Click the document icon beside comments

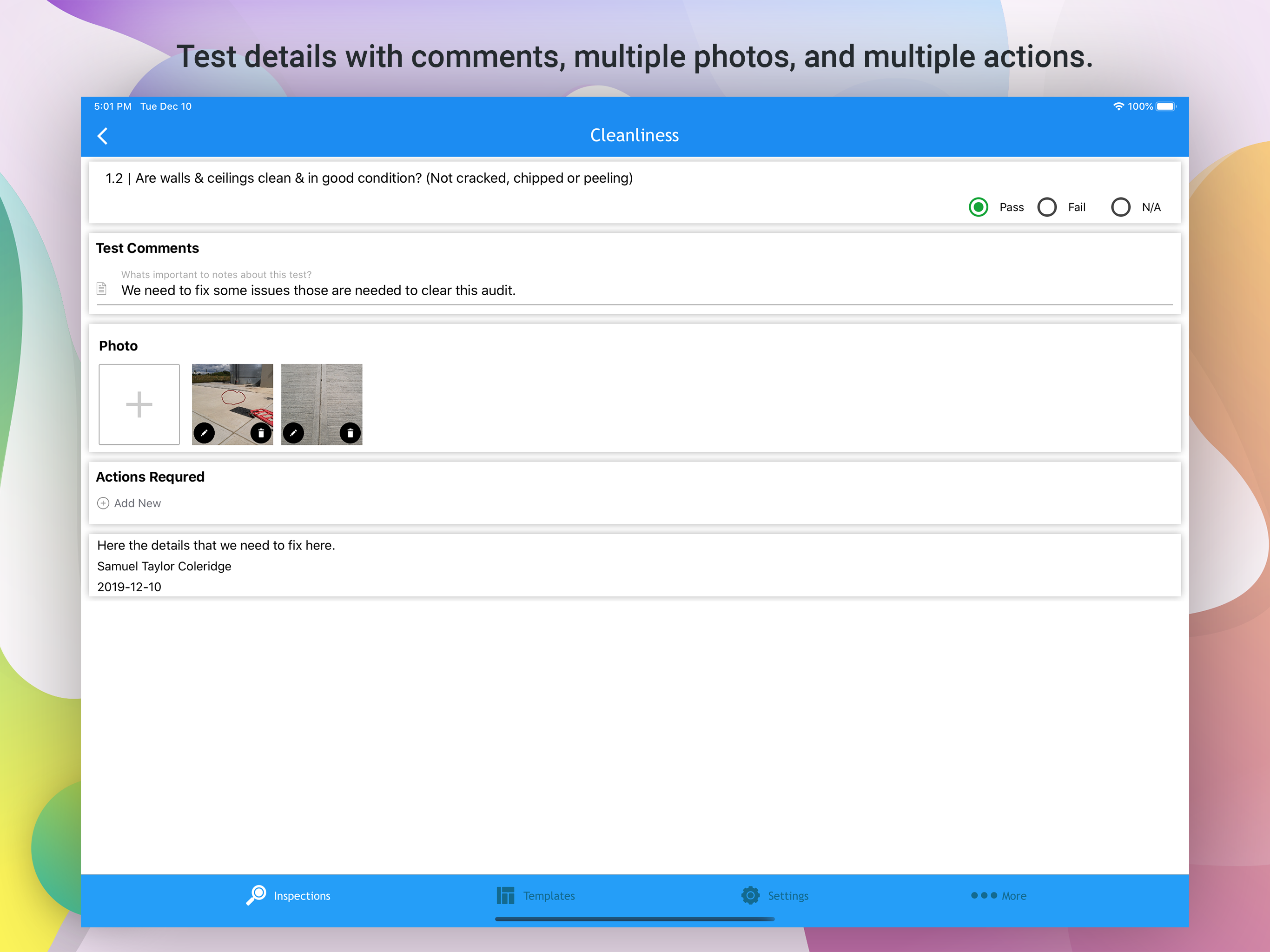102,288
